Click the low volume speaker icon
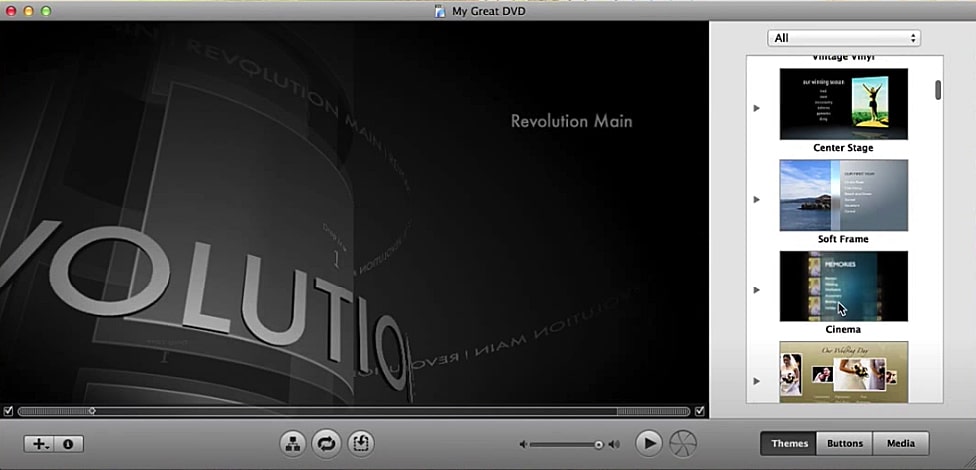The height and width of the screenshot is (470, 976). [522, 444]
